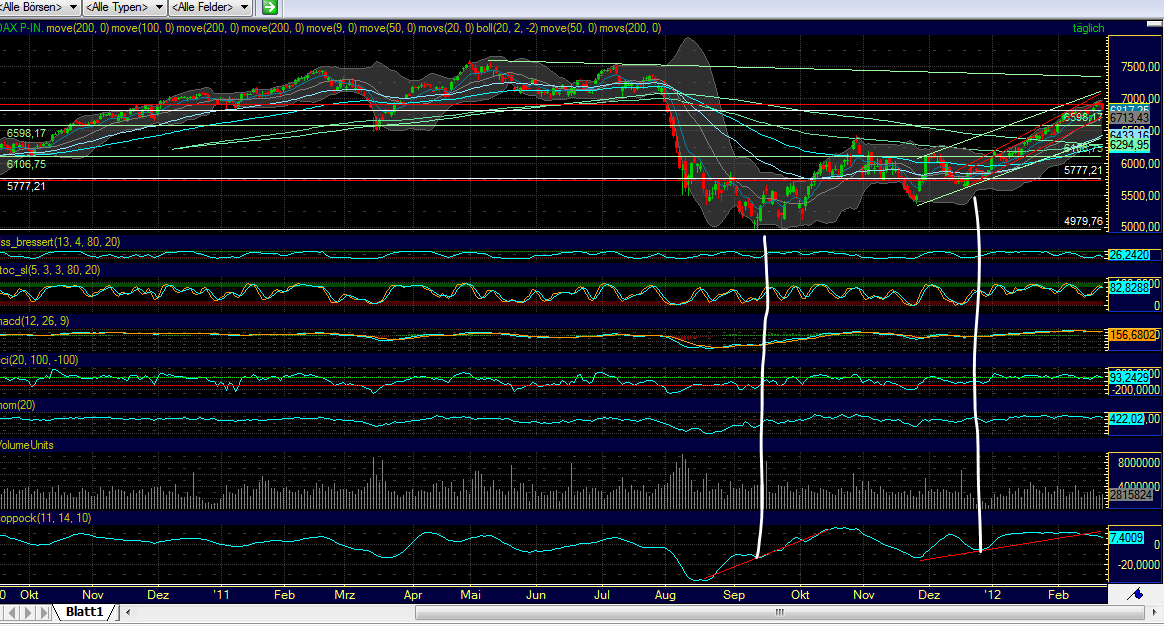Click the cyan 7.4009 value box on the right
The width and height of the screenshot is (1164, 626).
[1125, 537]
